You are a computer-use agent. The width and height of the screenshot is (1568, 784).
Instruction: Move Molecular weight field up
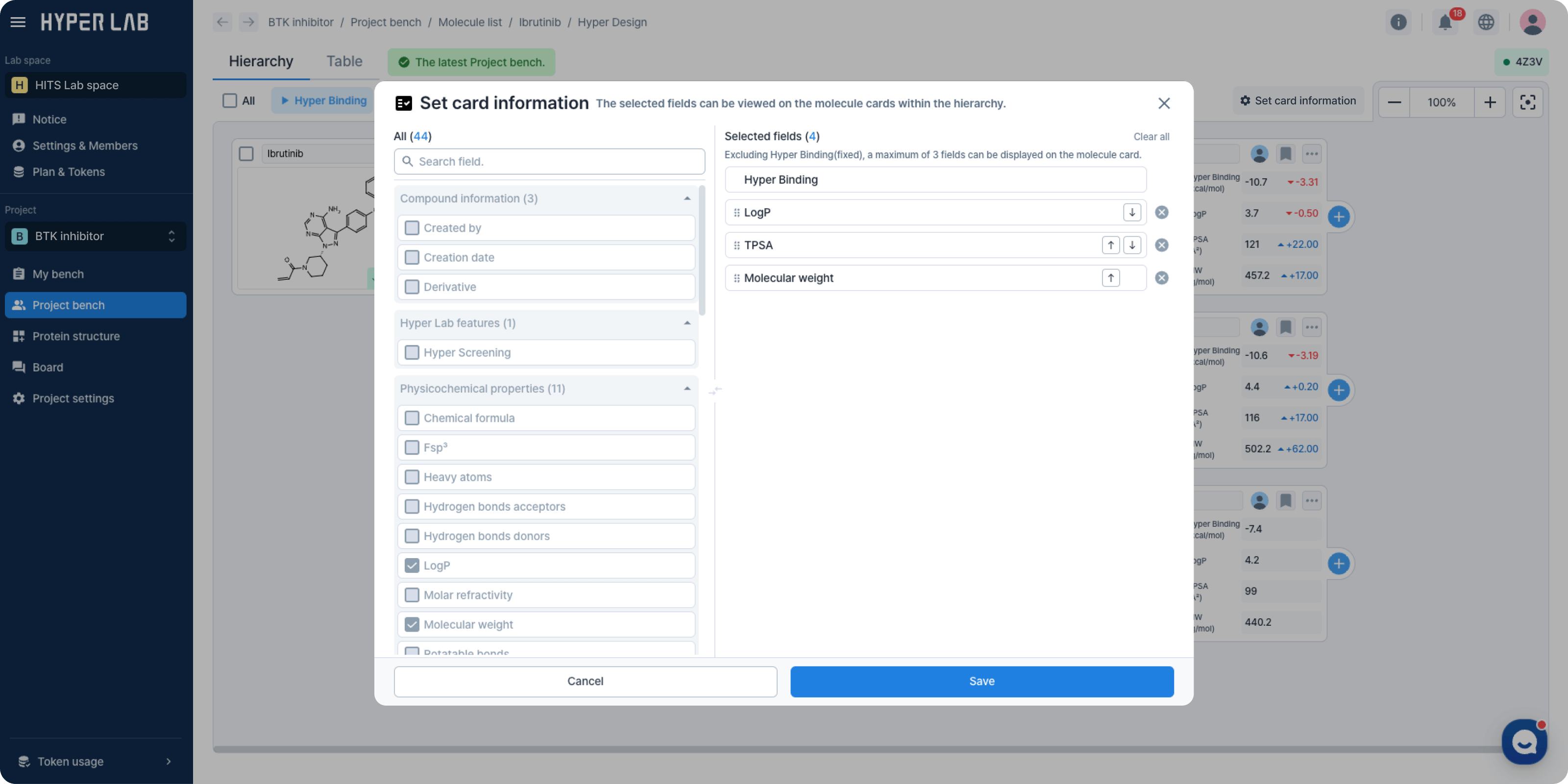(x=1110, y=278)
